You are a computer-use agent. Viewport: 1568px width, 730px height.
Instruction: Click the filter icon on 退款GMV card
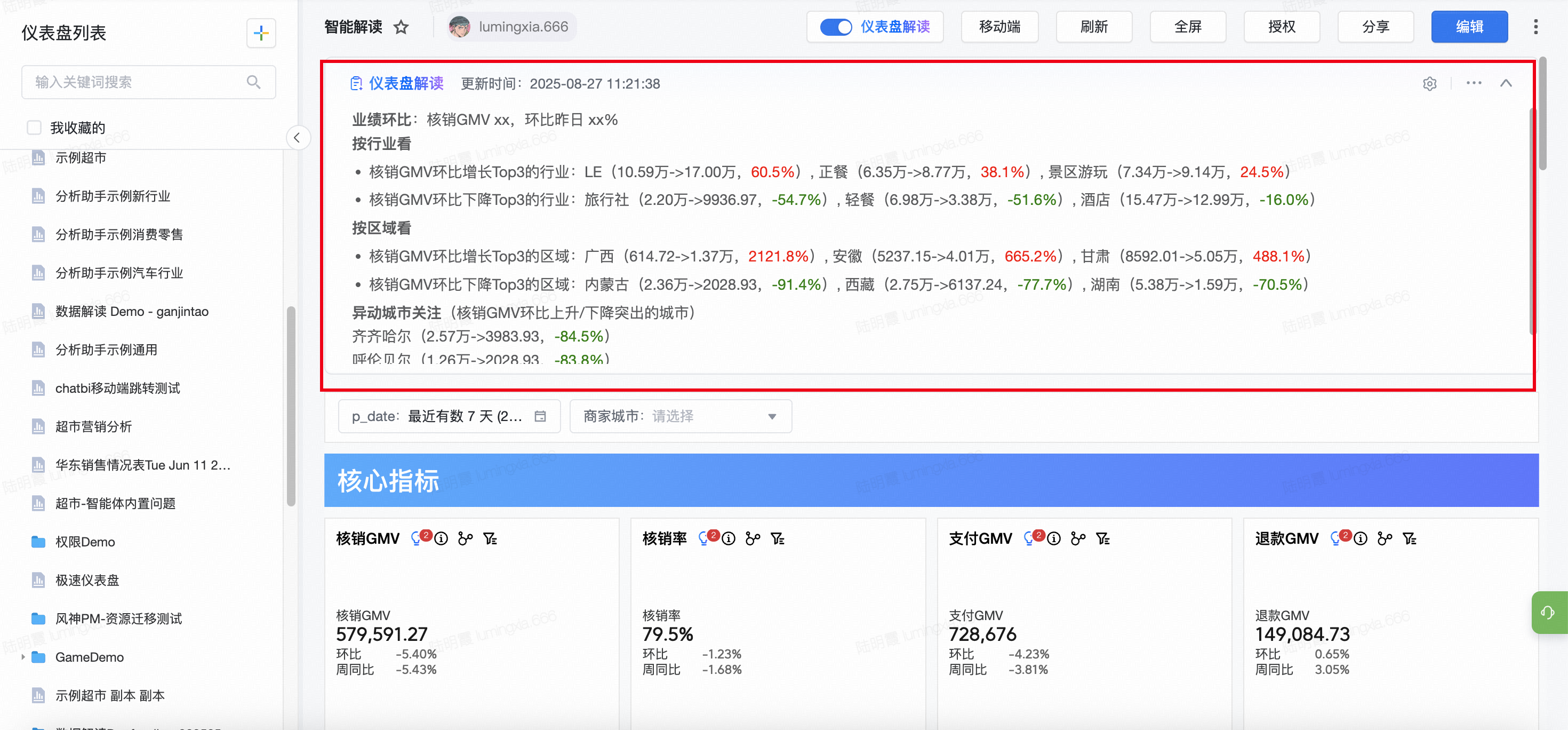point(1410,539)
